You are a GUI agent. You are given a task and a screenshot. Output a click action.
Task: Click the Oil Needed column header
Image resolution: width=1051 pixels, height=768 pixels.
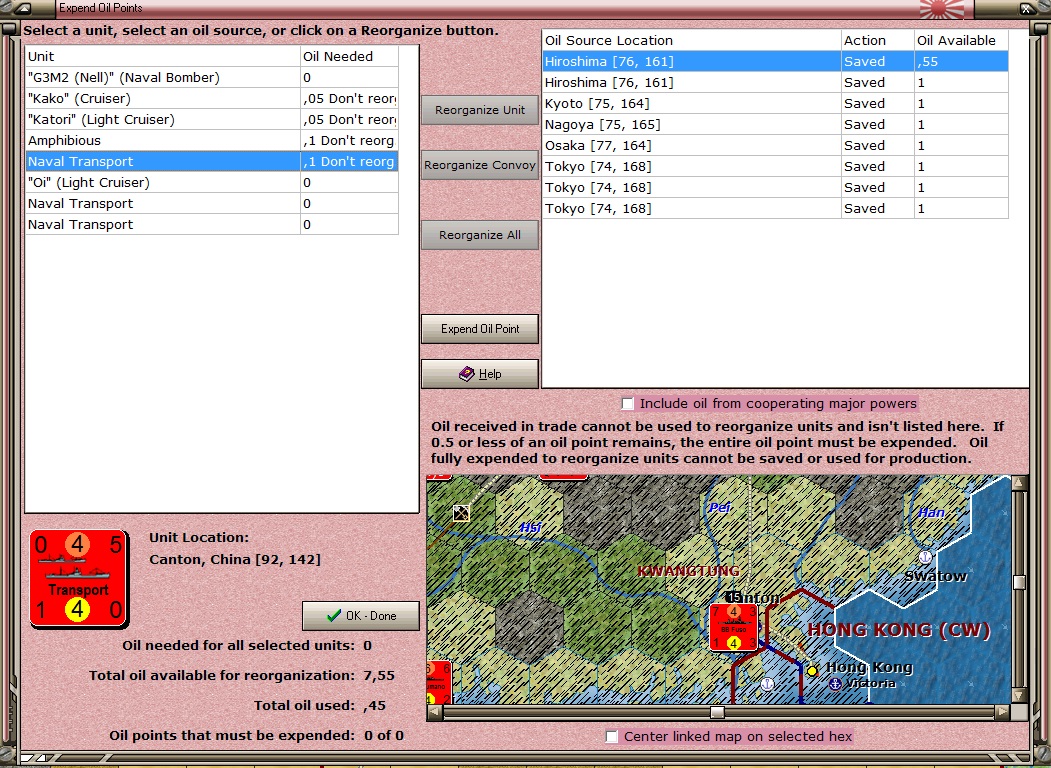point(349,56)
